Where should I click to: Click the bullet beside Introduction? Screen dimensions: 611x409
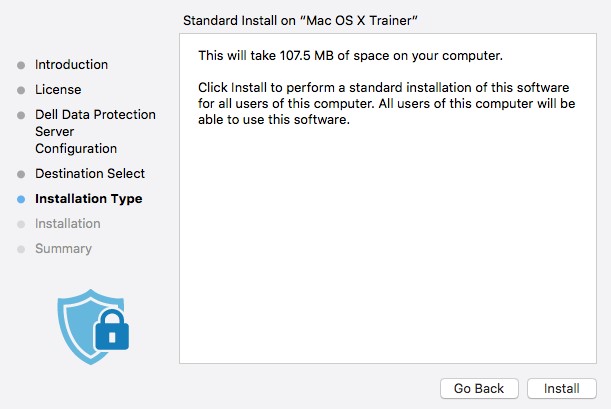(x=21, y=65)
